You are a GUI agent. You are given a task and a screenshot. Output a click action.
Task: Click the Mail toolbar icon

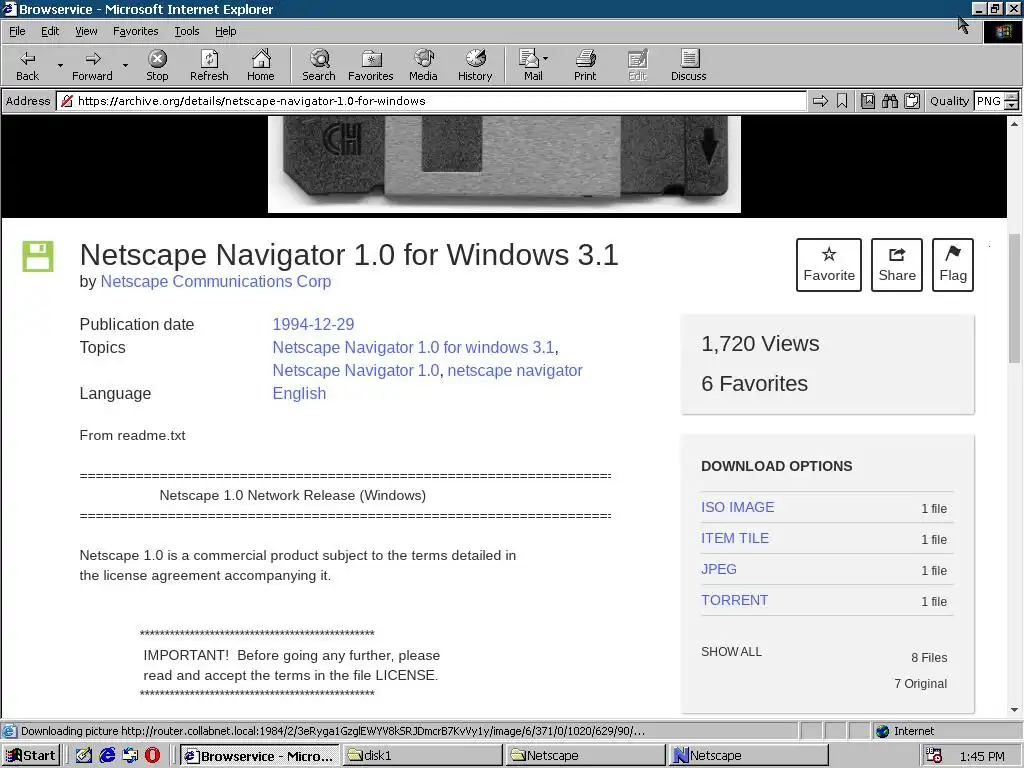click(x=532, y=65)
